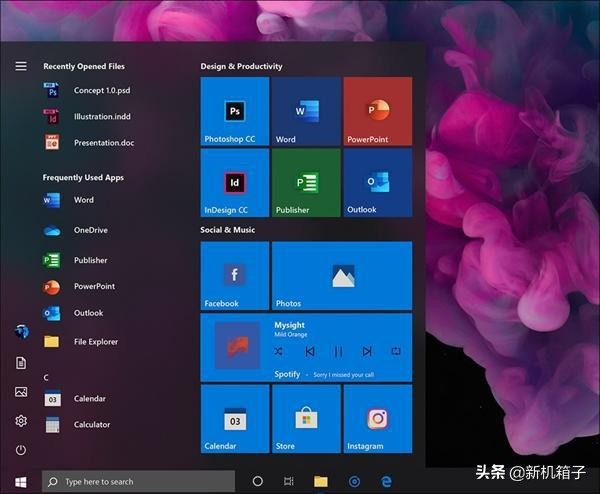Click the Design & Productivity group header
Image resolution: width=600 pixels, height=494 pixels.
(241, 67)
